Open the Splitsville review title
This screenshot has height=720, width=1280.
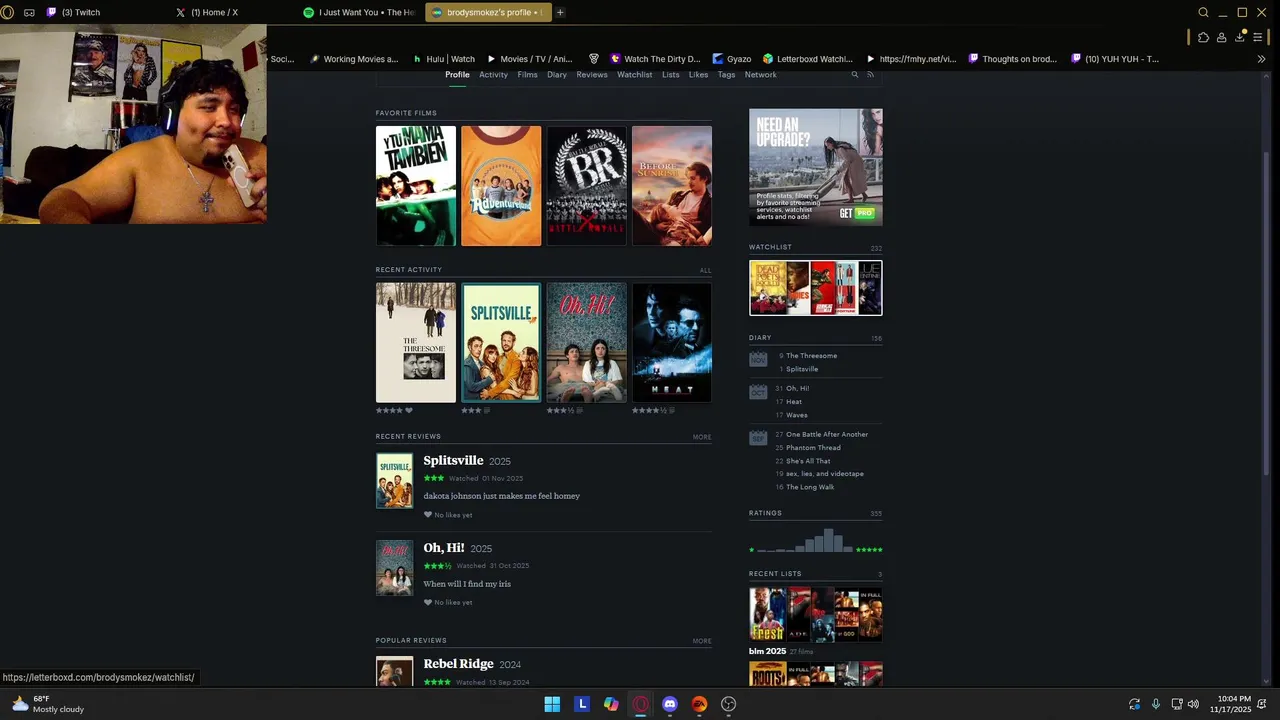coord(453,460)
